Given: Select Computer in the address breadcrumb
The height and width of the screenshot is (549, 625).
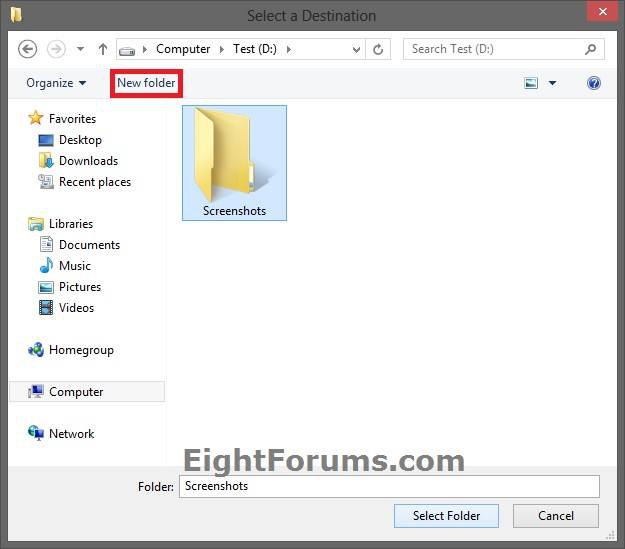Looking at the screenshot, I should (x=183, y=49).
